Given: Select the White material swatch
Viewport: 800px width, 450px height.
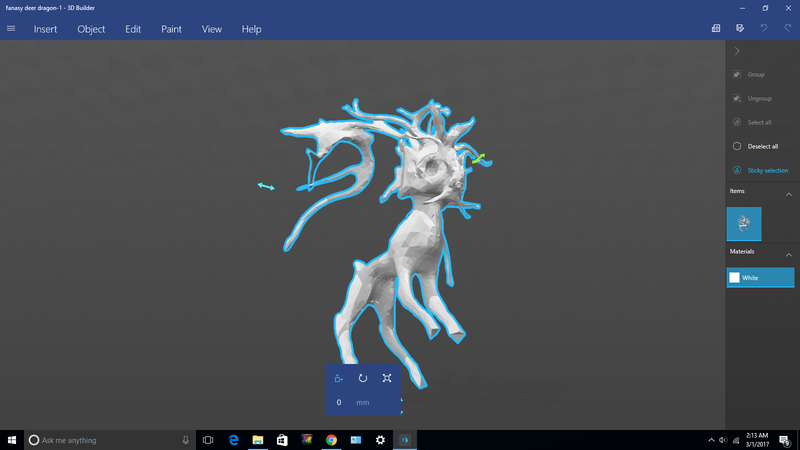Looking at the screenshot, I should (x=760, y=278).
